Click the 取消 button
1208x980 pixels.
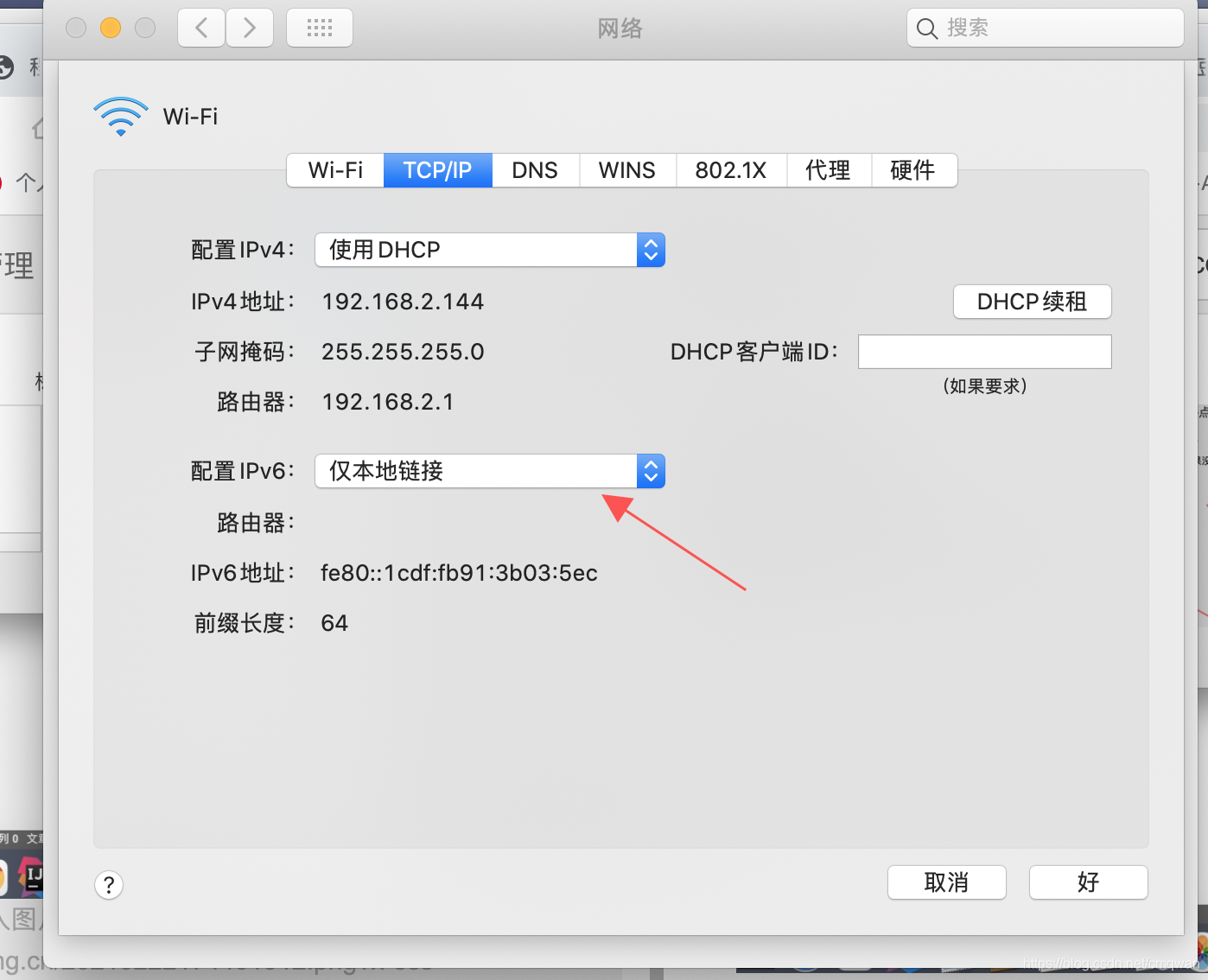(947, 882)
